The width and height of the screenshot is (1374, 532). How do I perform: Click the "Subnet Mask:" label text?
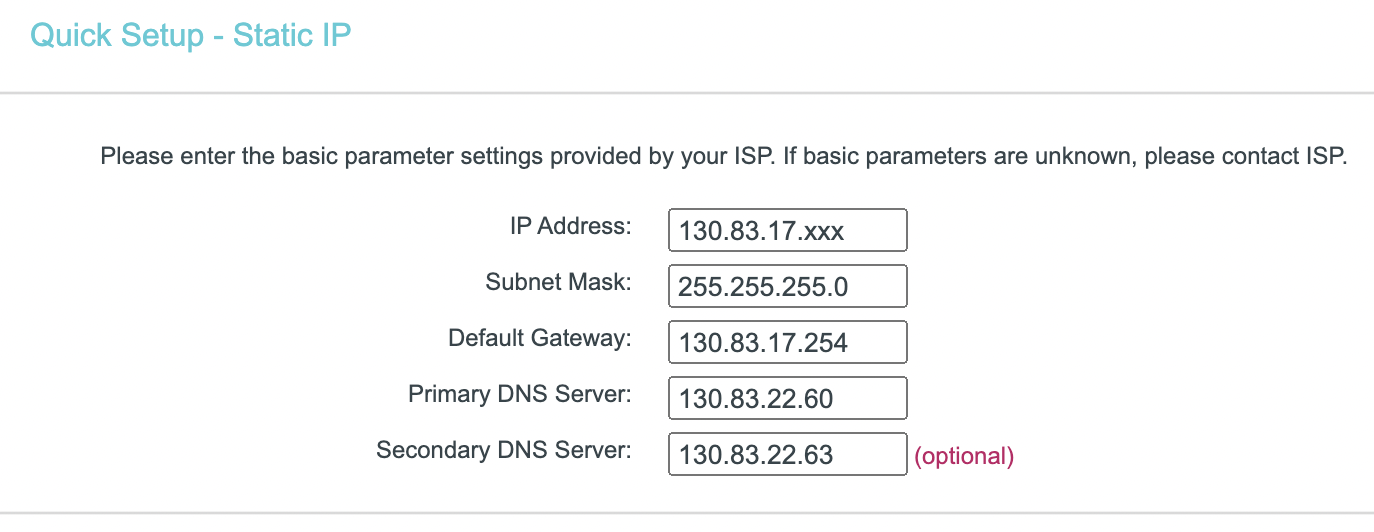(x=558, y=282)
